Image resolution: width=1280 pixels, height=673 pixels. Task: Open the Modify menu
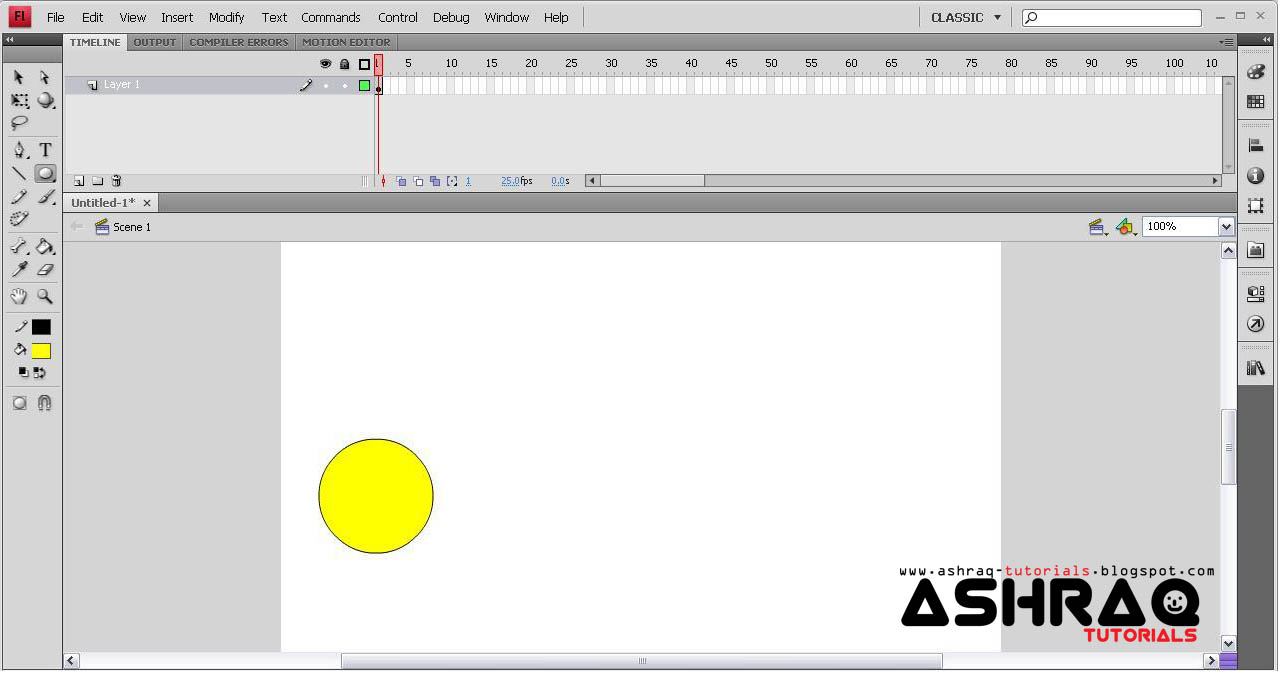[x=226, y=17]
